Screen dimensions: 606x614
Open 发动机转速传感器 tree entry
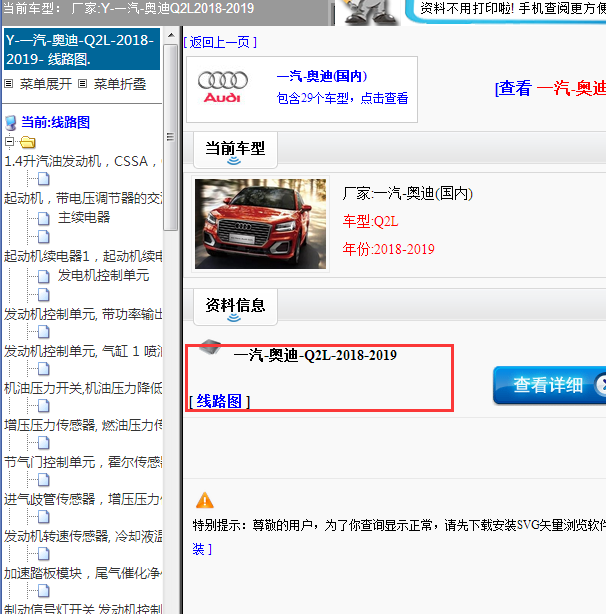(x=83, y=536)
